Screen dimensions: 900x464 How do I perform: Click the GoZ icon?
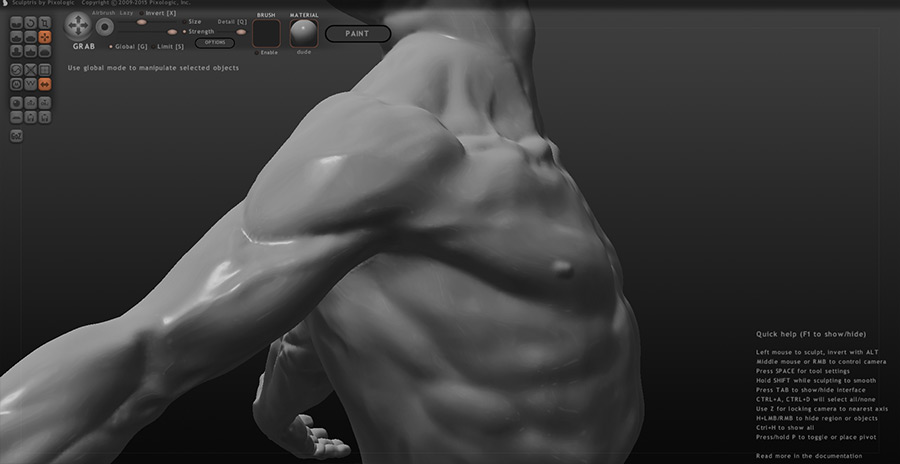coord(17,134)
